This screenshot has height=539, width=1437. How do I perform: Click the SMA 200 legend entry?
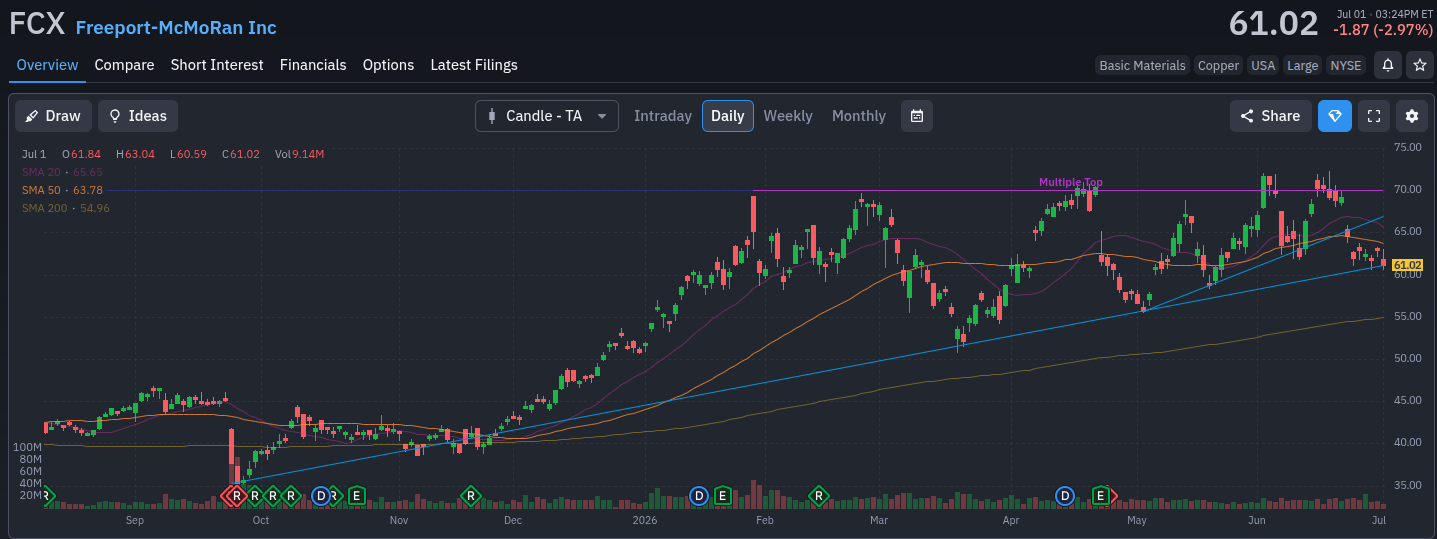click(65, 208)
